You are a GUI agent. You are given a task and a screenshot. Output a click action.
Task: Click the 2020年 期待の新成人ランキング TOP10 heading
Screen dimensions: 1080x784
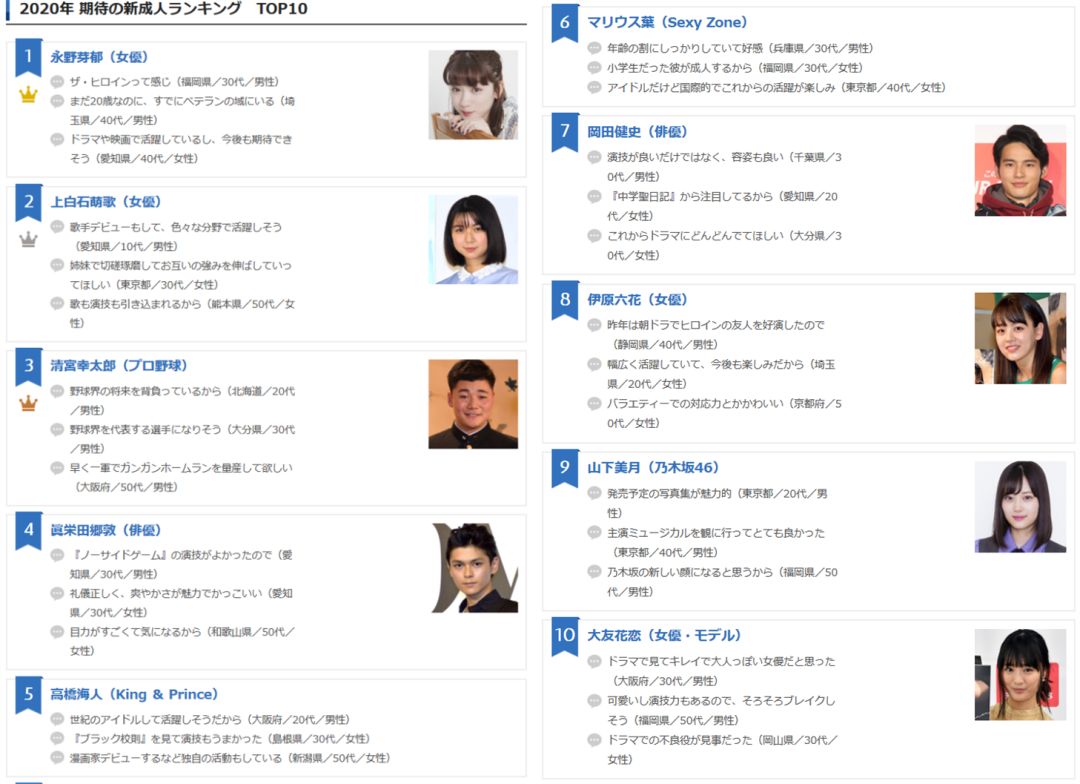[x=163, y=9]
